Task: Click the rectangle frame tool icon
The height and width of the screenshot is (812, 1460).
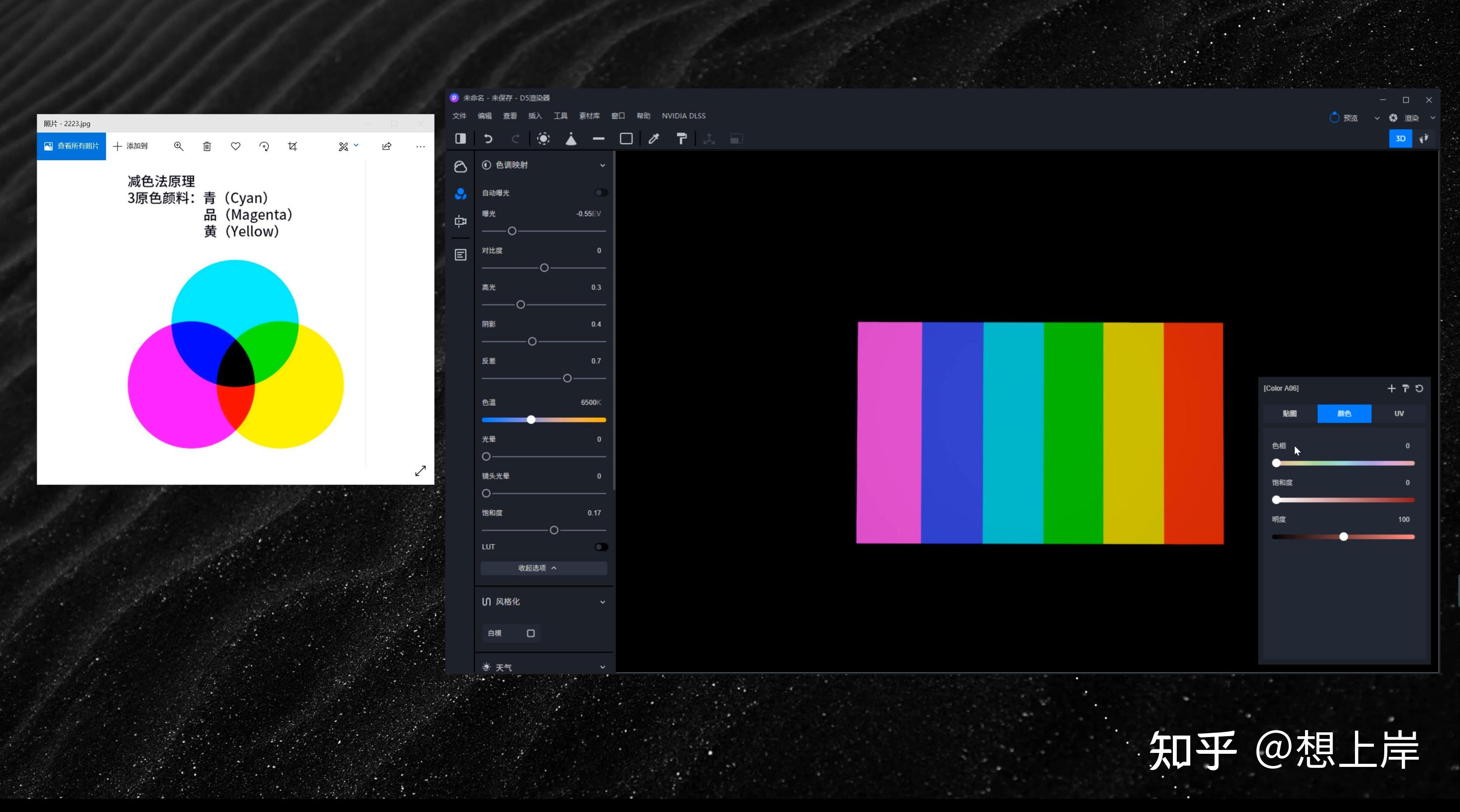Action: (x=626, y=139)
